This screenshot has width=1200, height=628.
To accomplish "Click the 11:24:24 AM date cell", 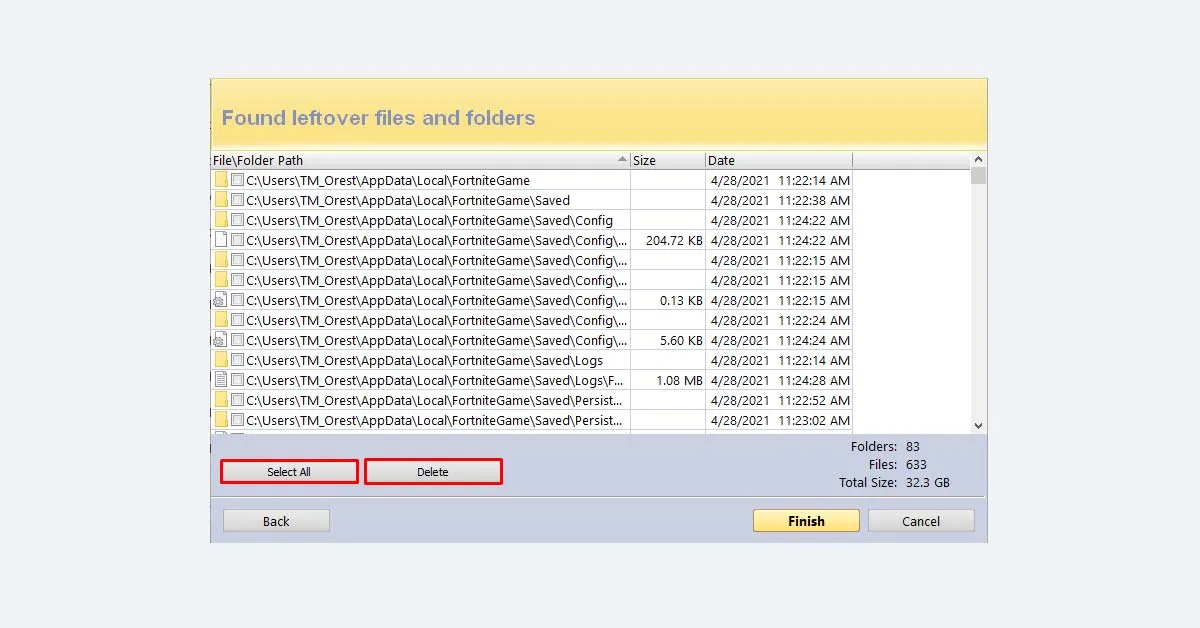I will (780, 340).
